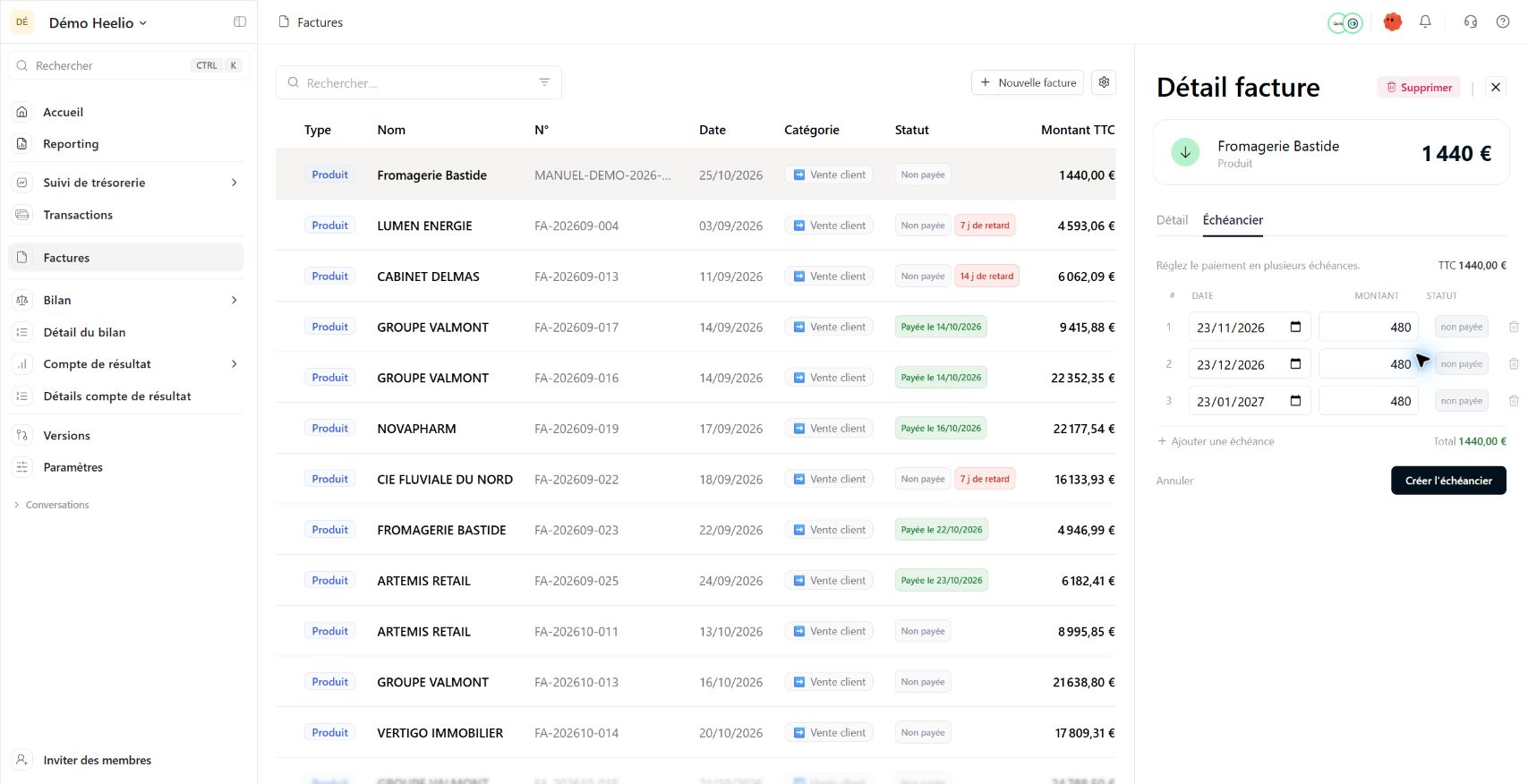The image size is (1528, 784).
Task: Select the Échéancier tab
Action: coord(1233,220)
